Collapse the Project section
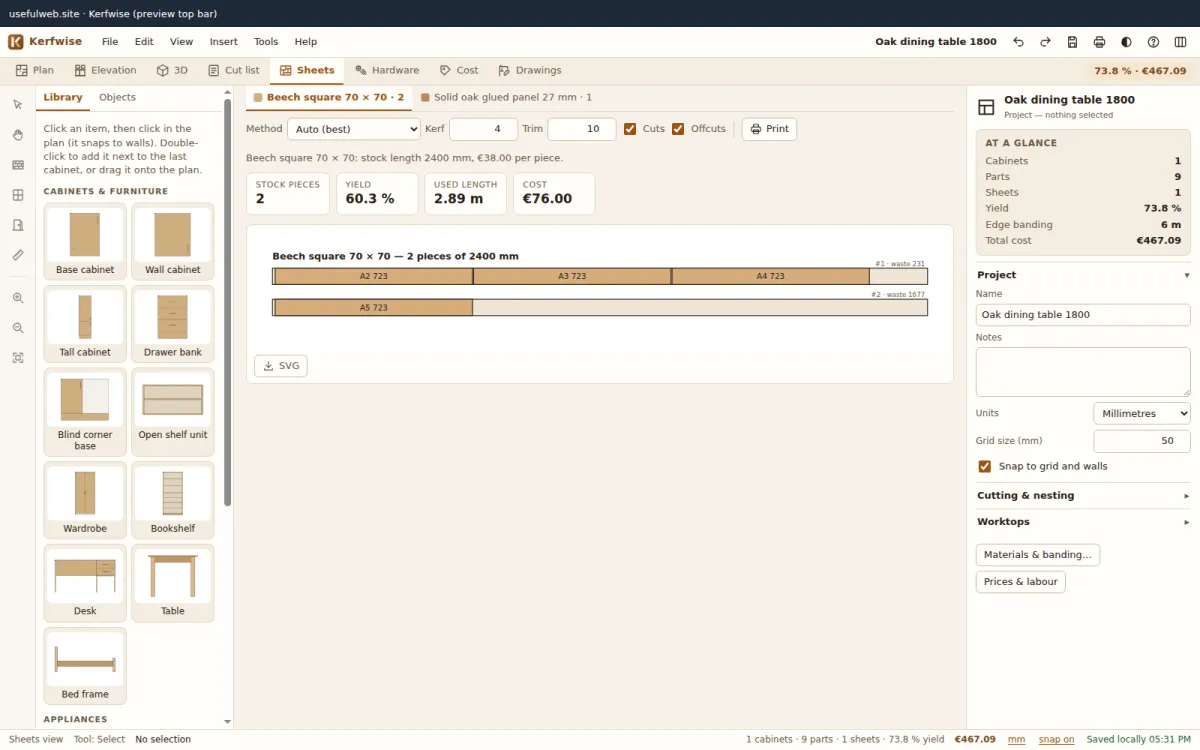The height and width of the screenshot is (750, 1200). pyautogui.click(x=1083, y=275)
